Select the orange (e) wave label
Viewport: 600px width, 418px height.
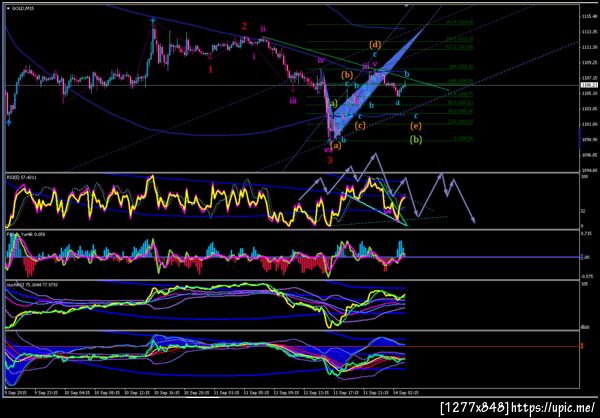coord(416,125)
